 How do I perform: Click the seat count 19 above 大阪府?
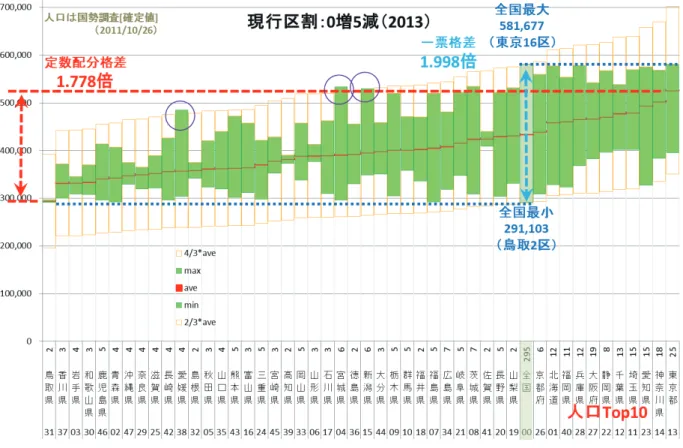(x=593, y=352)
